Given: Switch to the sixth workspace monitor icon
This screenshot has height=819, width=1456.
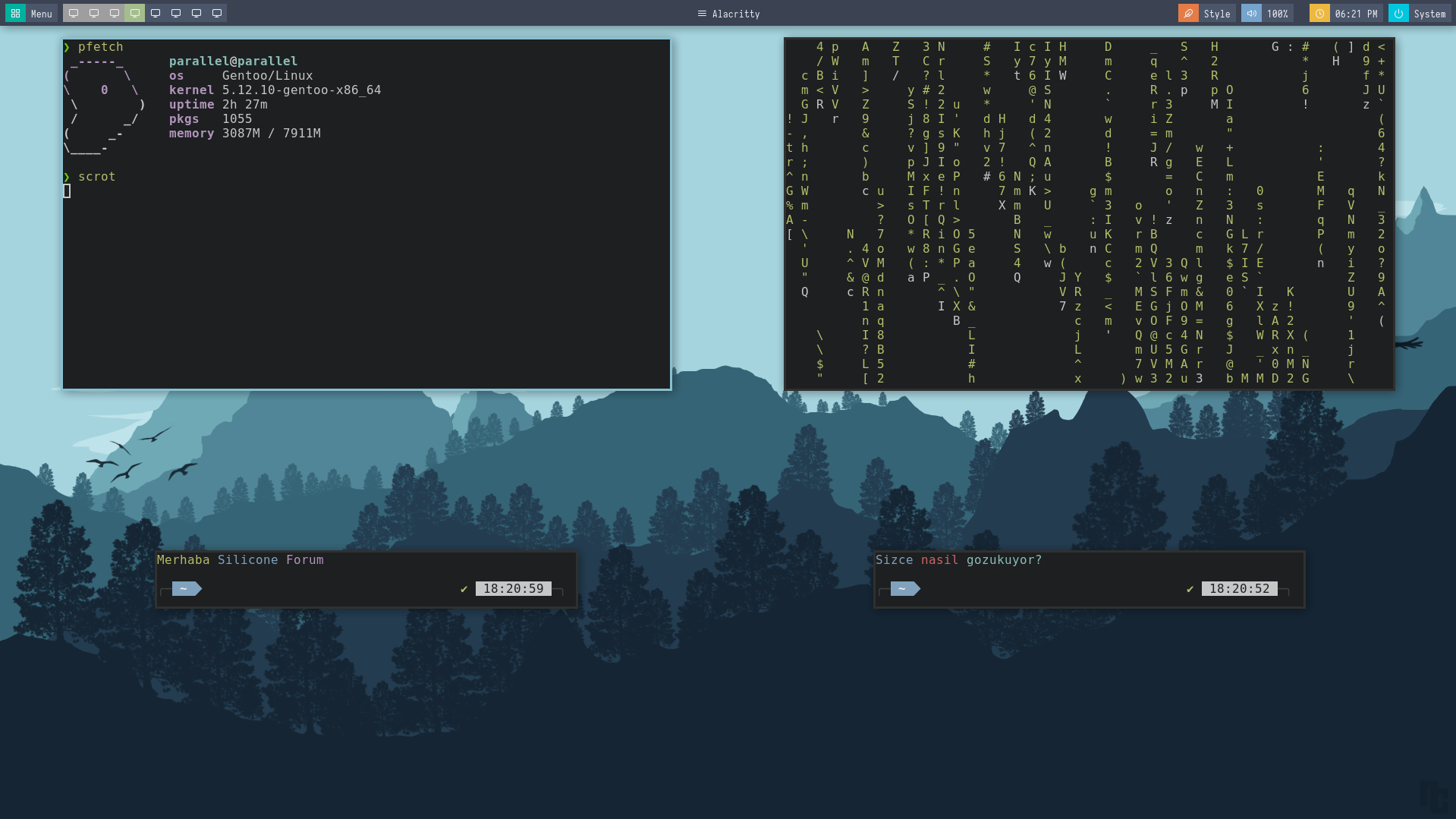Looking at the screenshot, I should click(176, 13).
